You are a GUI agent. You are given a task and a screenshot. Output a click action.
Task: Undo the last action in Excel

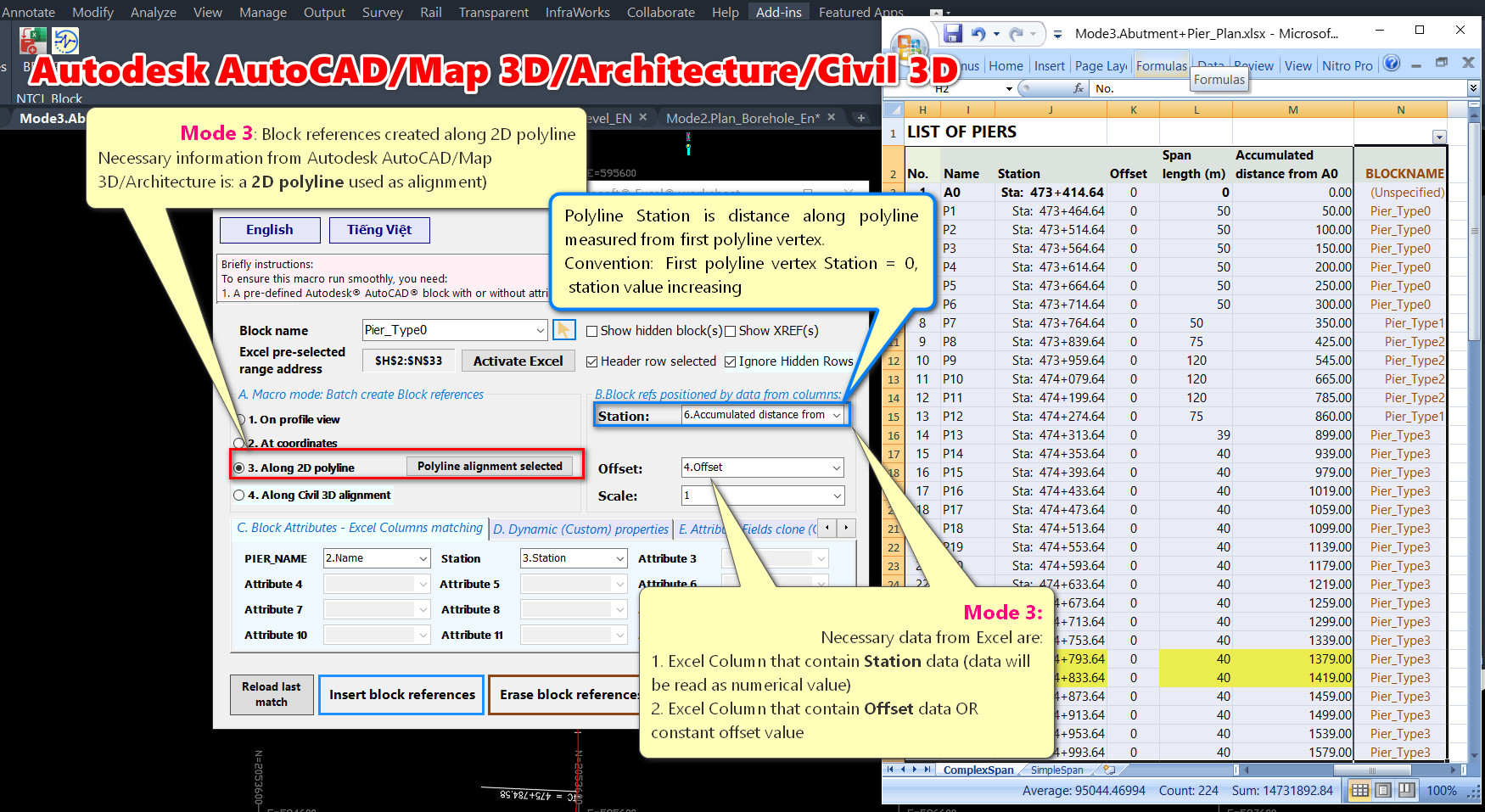(x=978, y=34)
